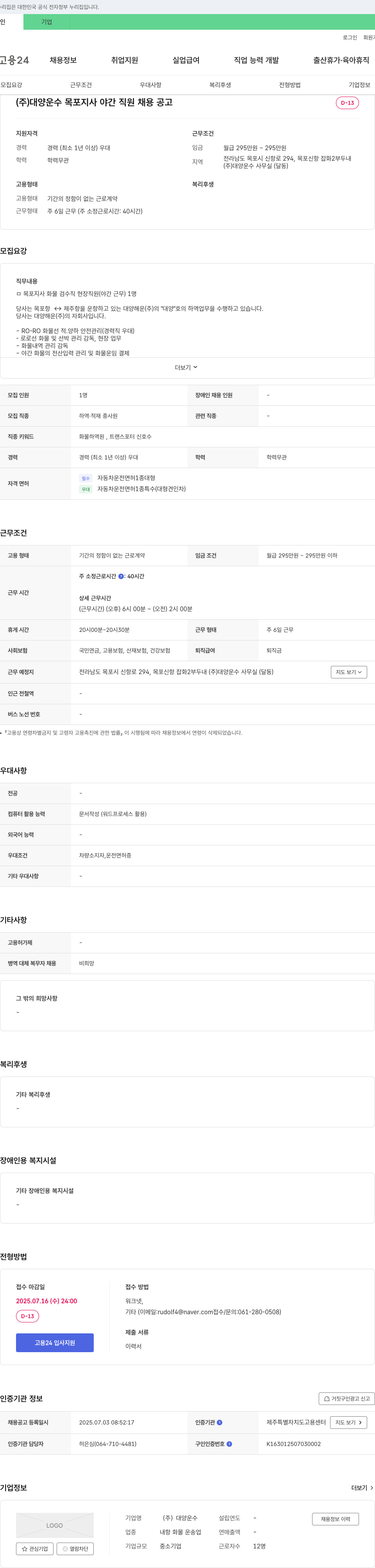Screen dimensions: 375x1568
Task: Click (주) 대양운수 company name value
Action: pos(180,1518)
